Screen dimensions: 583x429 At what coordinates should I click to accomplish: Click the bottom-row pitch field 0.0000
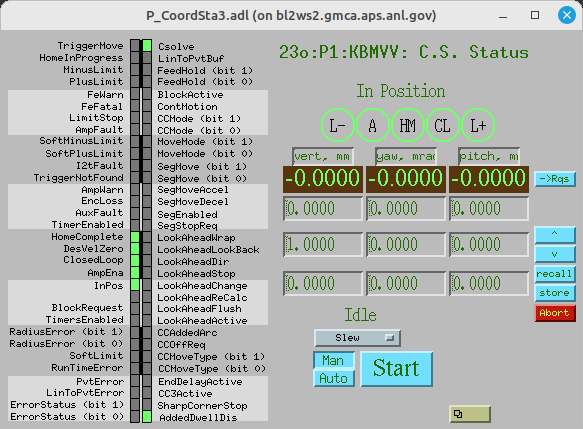(x=489, y=284)
